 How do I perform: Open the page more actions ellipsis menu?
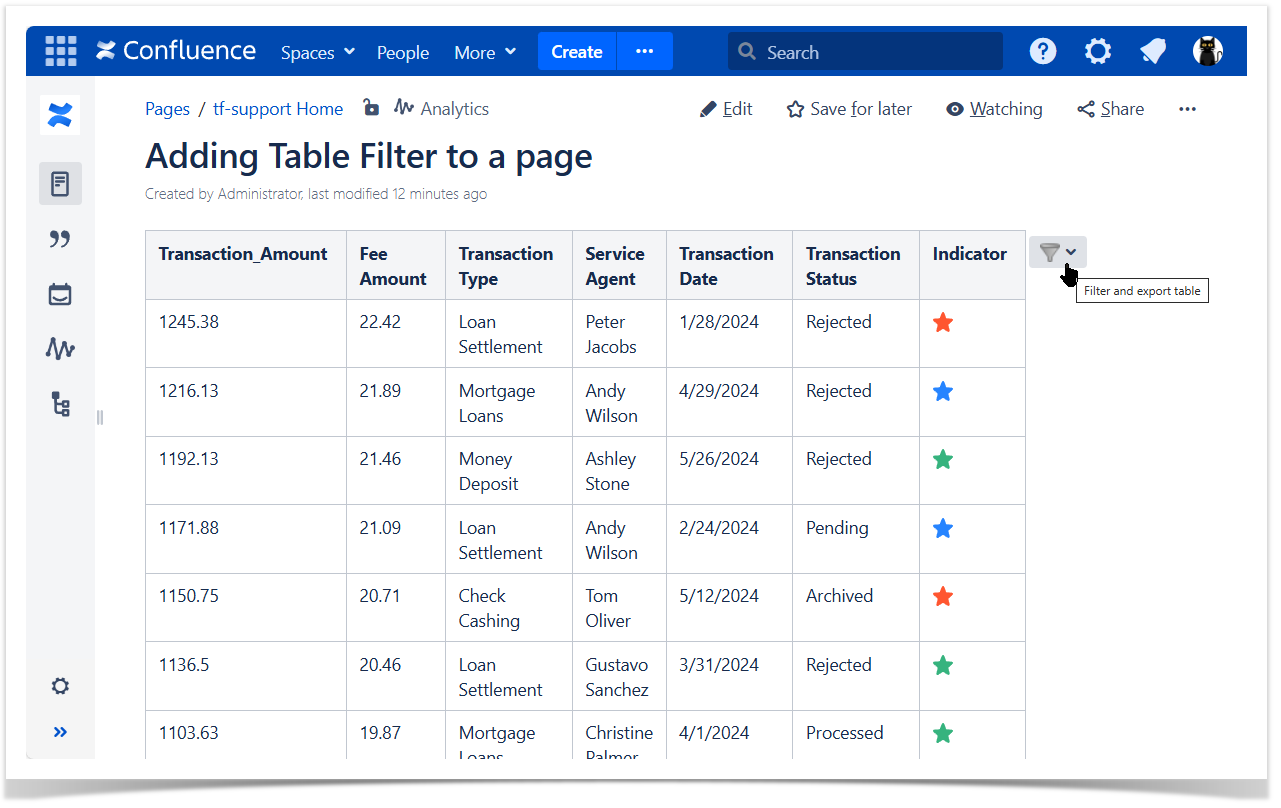tap(1187, 109)
